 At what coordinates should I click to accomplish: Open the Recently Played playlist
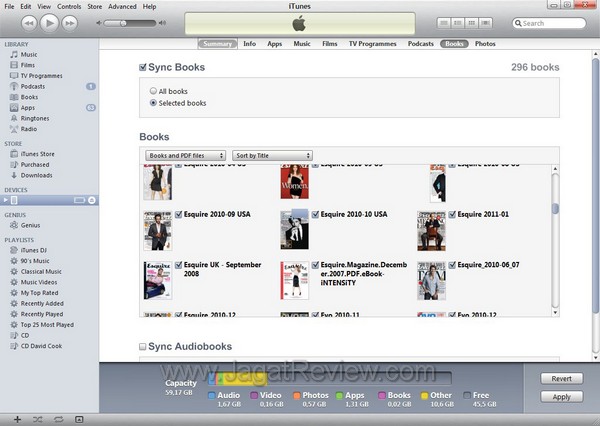coord(42,314)
